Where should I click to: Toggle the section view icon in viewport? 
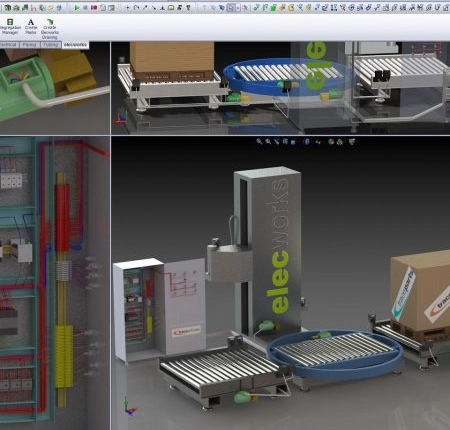pos(285,142)
